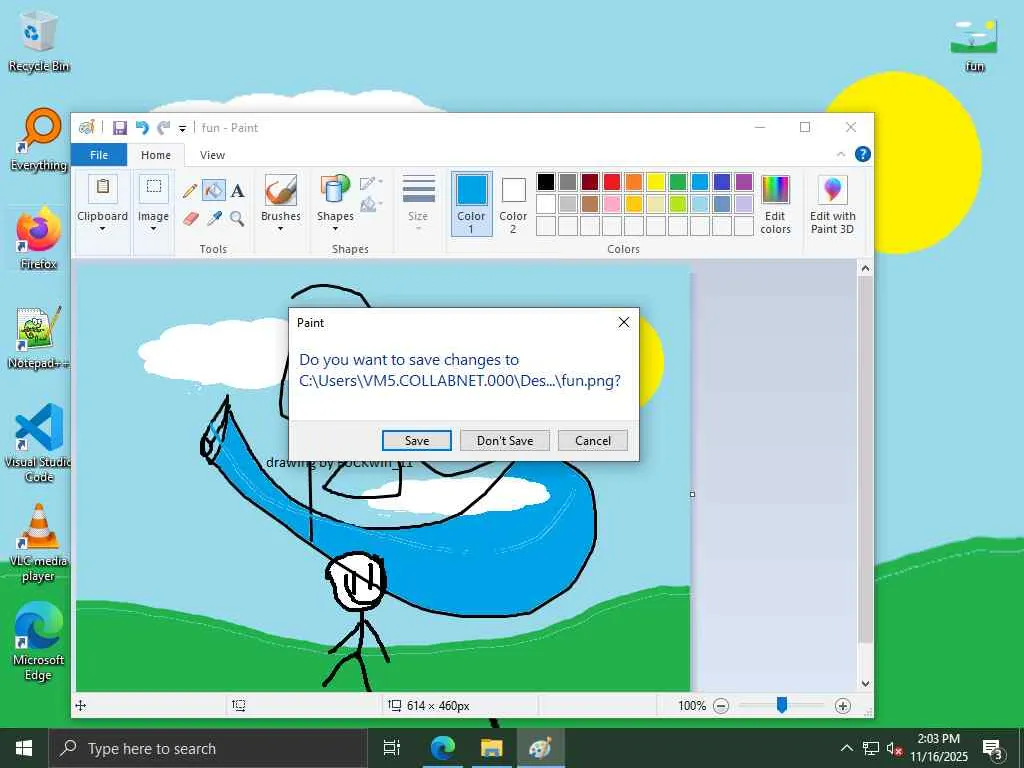Click Don't Save in the dialog
This screenshot has width=1024, height=768.
pyautogui.click(x=505, y=441)
